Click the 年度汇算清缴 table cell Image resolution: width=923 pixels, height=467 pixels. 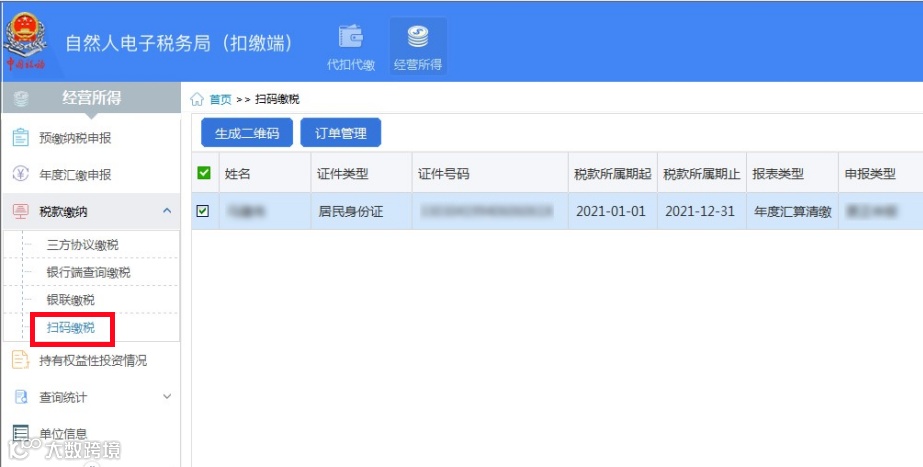[792, 211]
